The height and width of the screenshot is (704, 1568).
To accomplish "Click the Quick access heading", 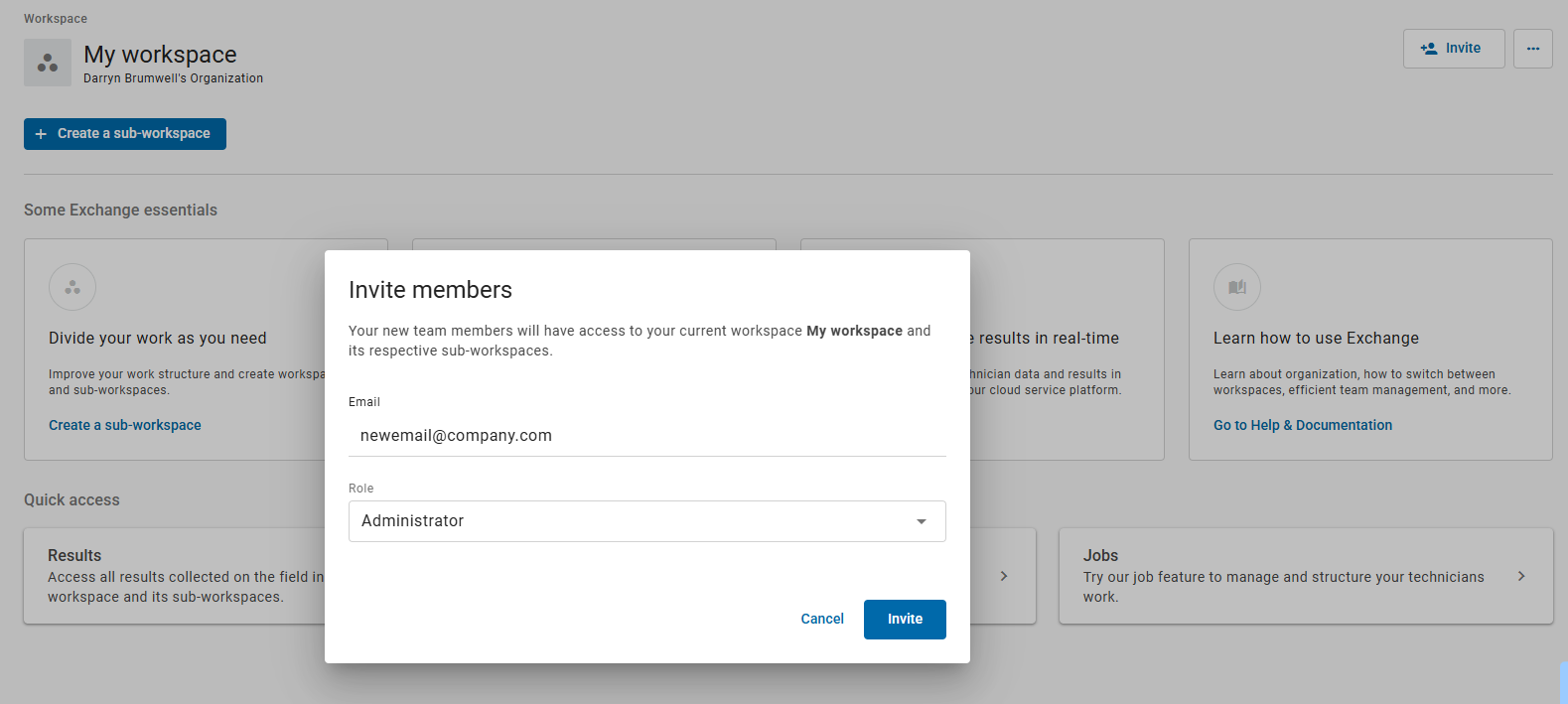I will click(x=71, y=500).
